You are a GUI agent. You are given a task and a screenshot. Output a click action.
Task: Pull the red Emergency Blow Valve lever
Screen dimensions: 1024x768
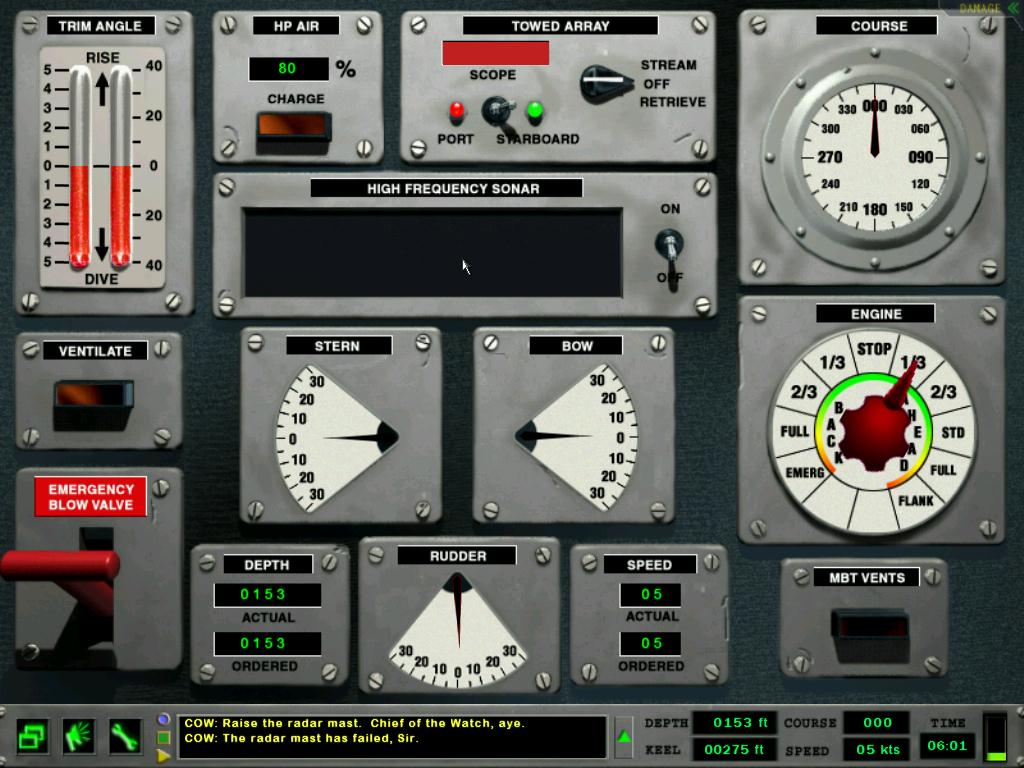tap(60, 566)
